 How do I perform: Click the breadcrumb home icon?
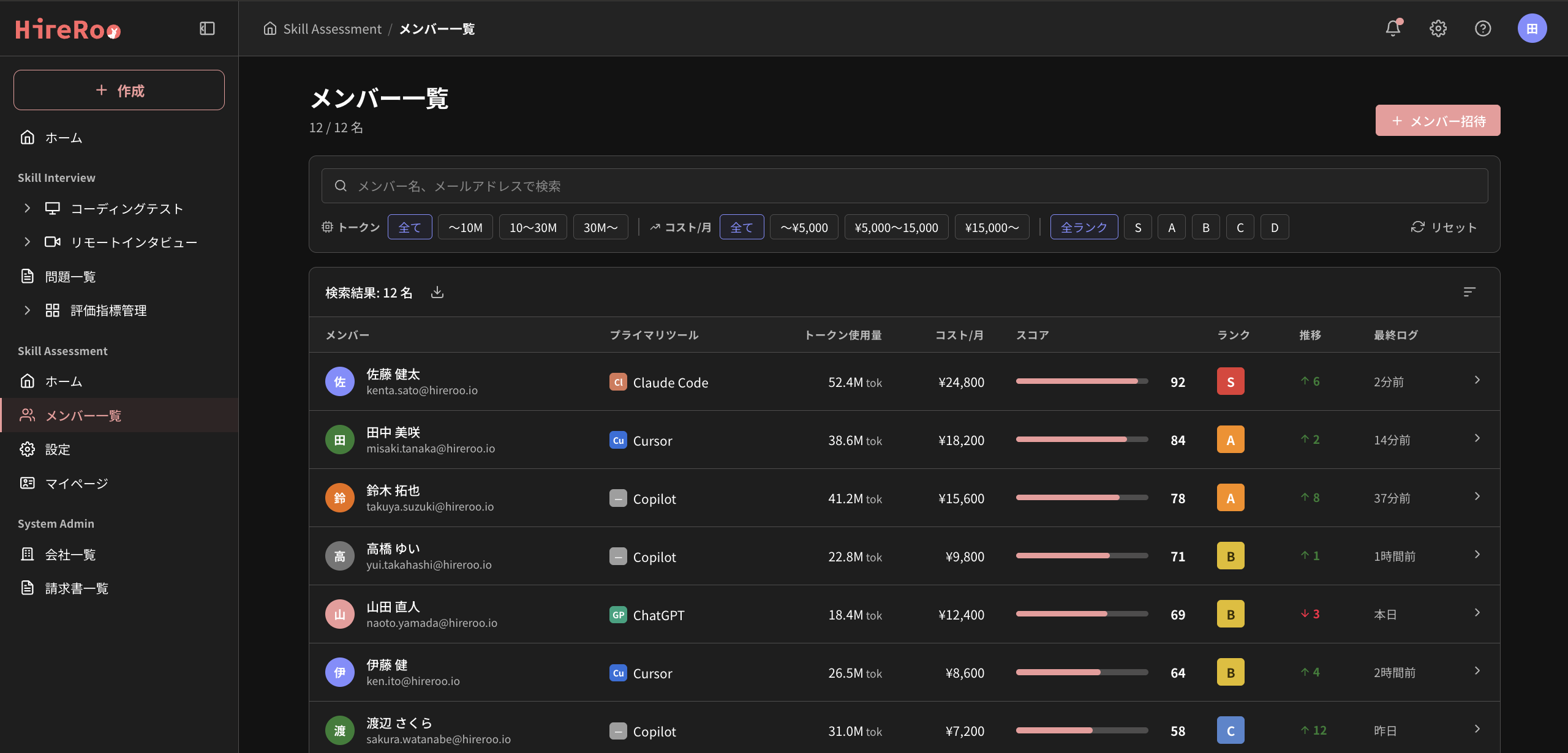269,29
